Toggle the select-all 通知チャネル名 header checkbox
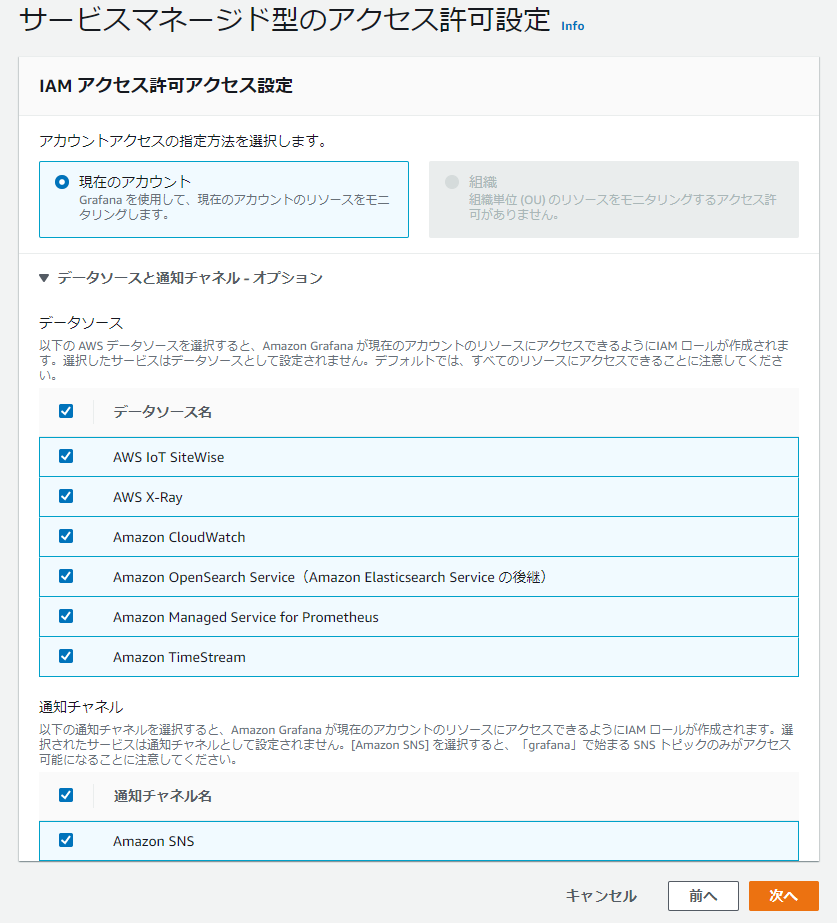This screenshot has width=837, height=923. tap(66, 795)
